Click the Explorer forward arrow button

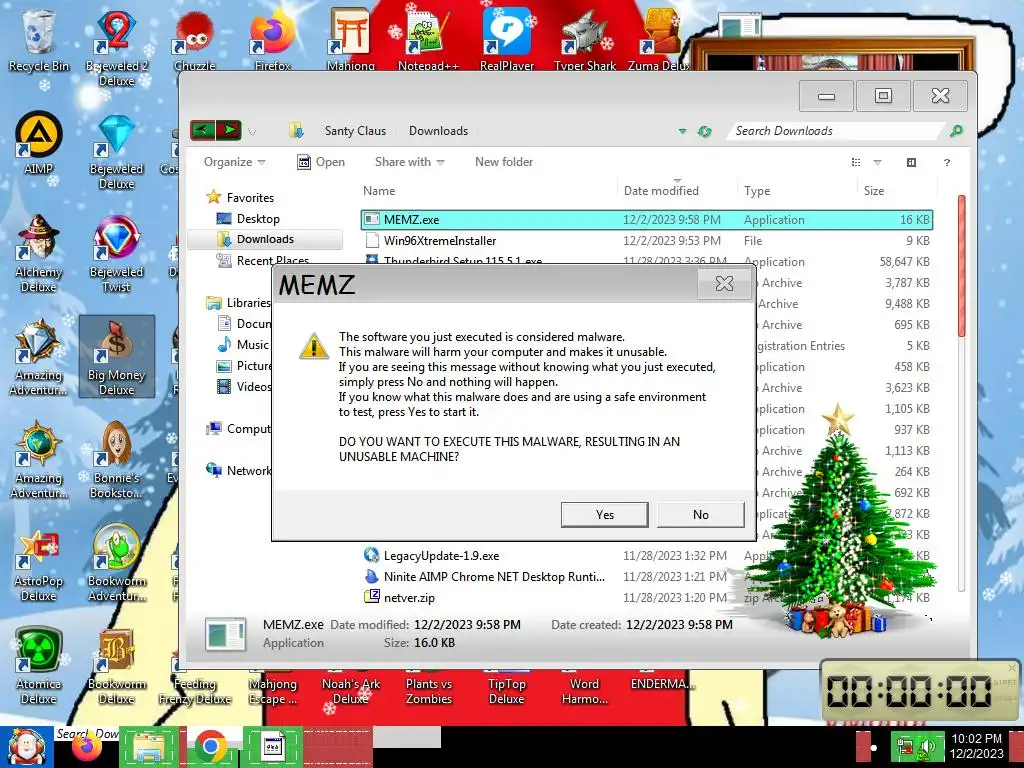(229, 131)
